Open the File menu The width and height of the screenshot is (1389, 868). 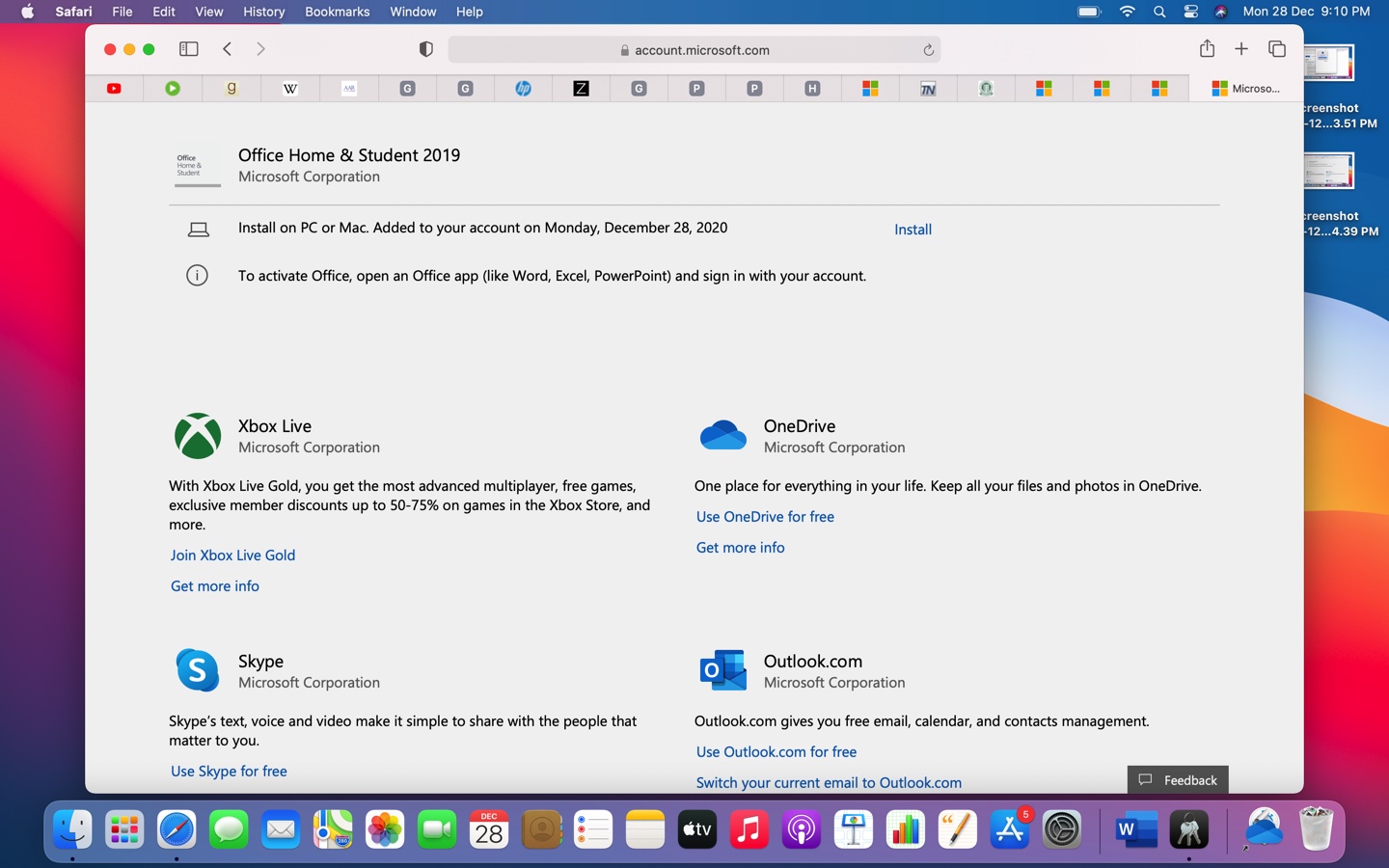pos(123,12)
